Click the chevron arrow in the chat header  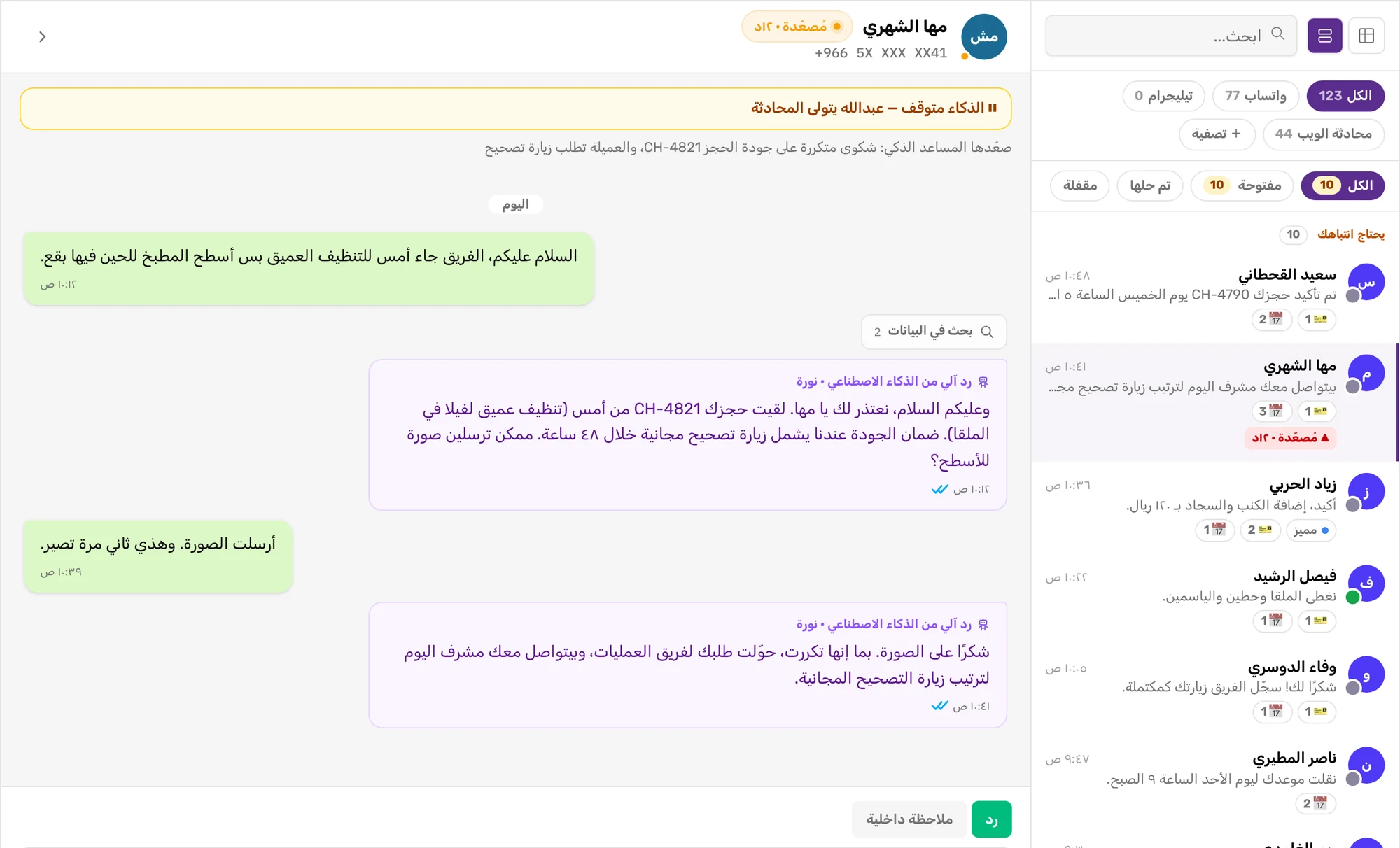pos(42,36)
